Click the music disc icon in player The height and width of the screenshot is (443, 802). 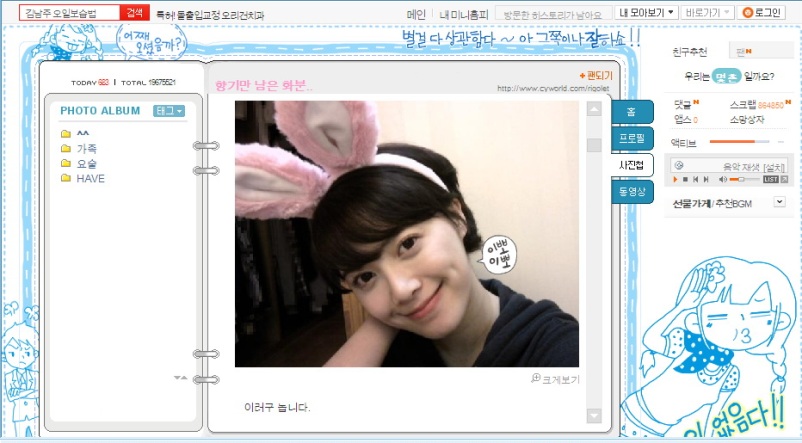click(679, 165)
